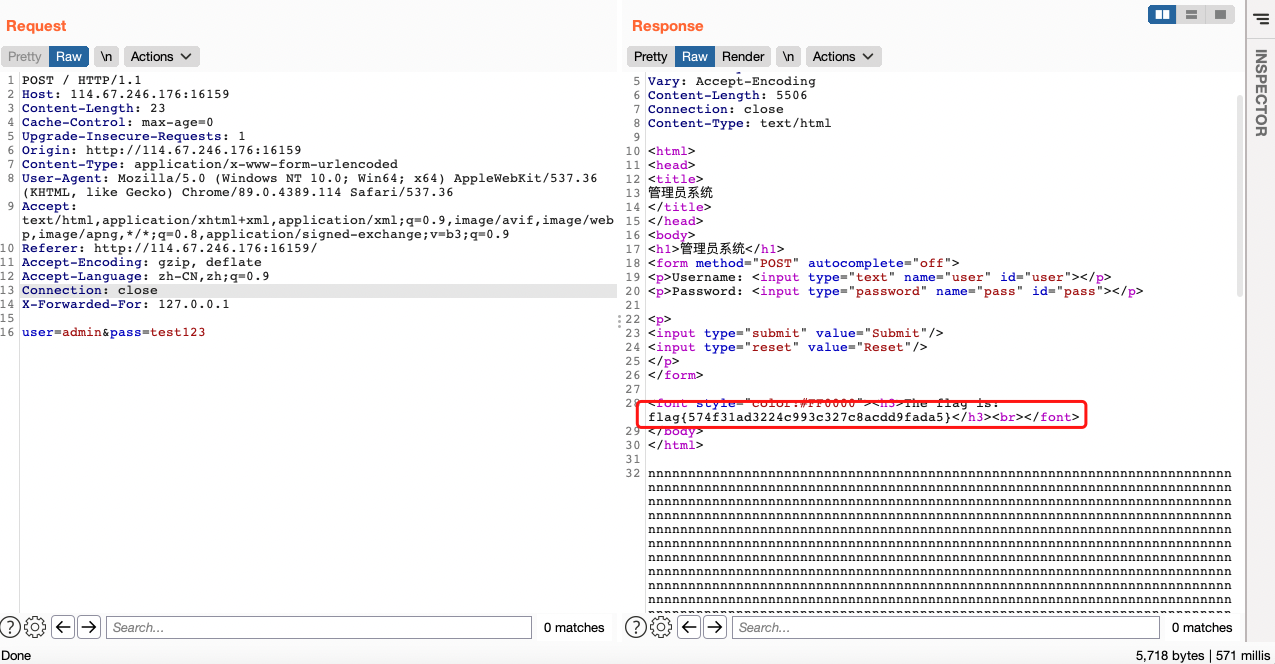
Task: Open Request search settings gear
Action: (35, 627)
